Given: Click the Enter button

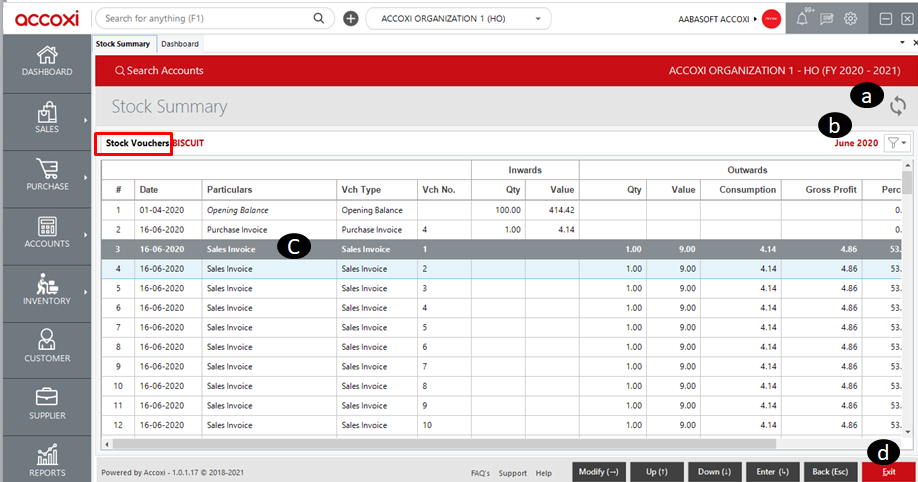Looking at the screenshot, I should [772, 472].
